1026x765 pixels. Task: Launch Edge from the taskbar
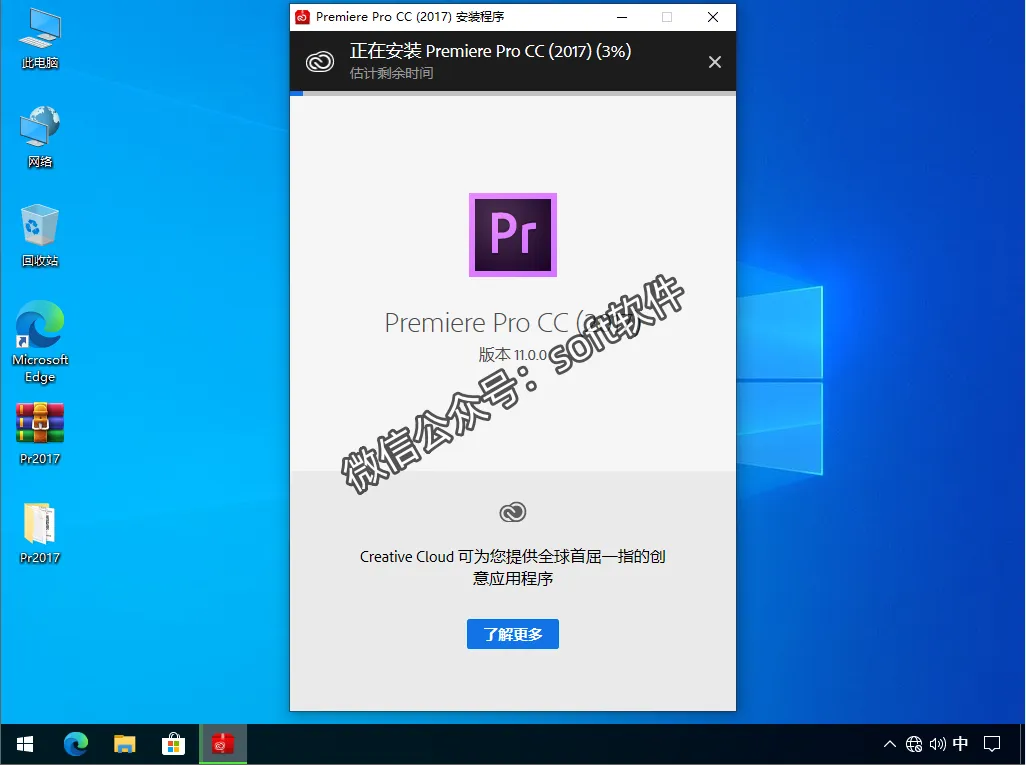coord(76,744)
